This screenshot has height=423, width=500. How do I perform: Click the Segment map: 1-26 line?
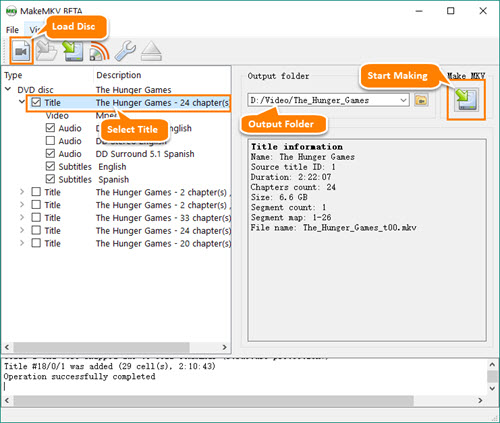tap(291, 218)
